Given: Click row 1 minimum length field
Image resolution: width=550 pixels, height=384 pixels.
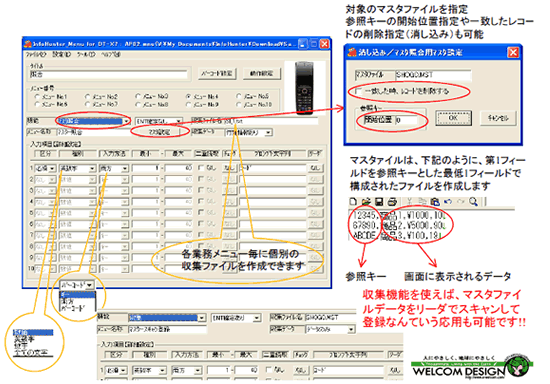Looking at the screenshot, I should tap(146, 169).
